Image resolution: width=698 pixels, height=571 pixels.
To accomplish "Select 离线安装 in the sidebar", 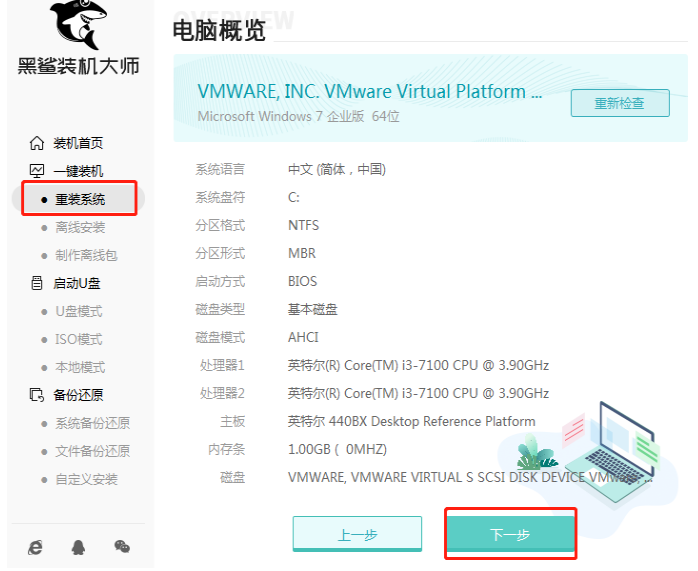I will pos(80,227).
